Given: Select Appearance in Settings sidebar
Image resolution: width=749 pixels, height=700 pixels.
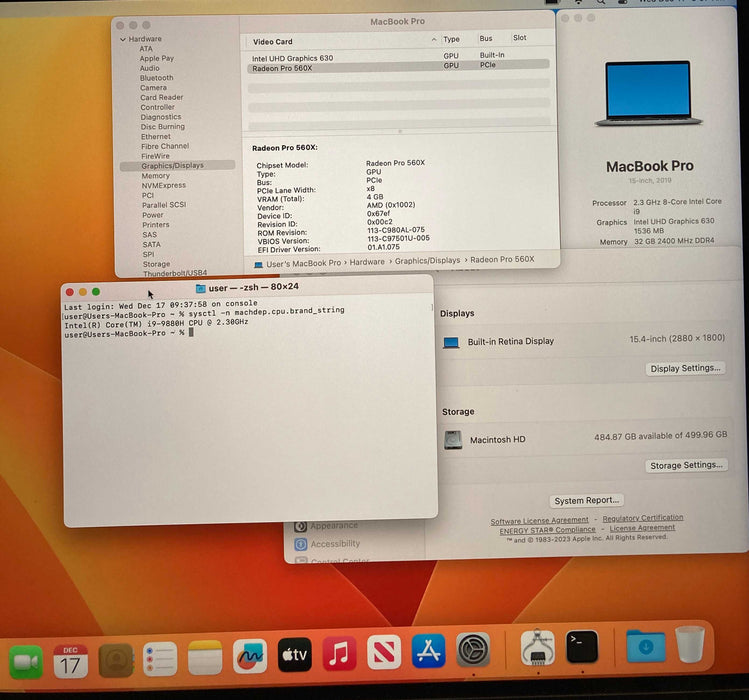Looking at the screenshot, I should [334, 525].
